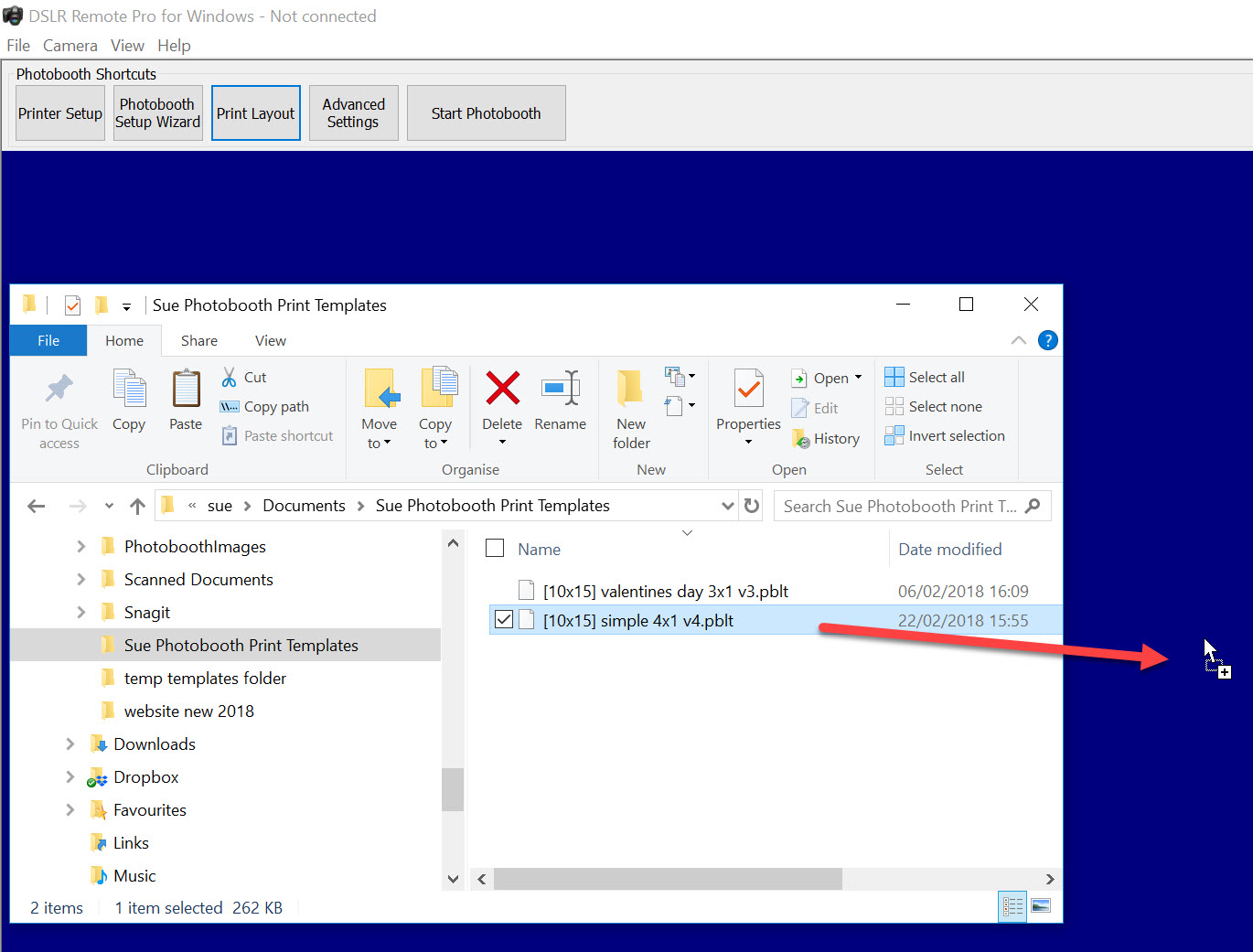Click the Cut scissors icon
Image resolution: width=1253 pixels, height=952 pixels.
click(230, 377)
